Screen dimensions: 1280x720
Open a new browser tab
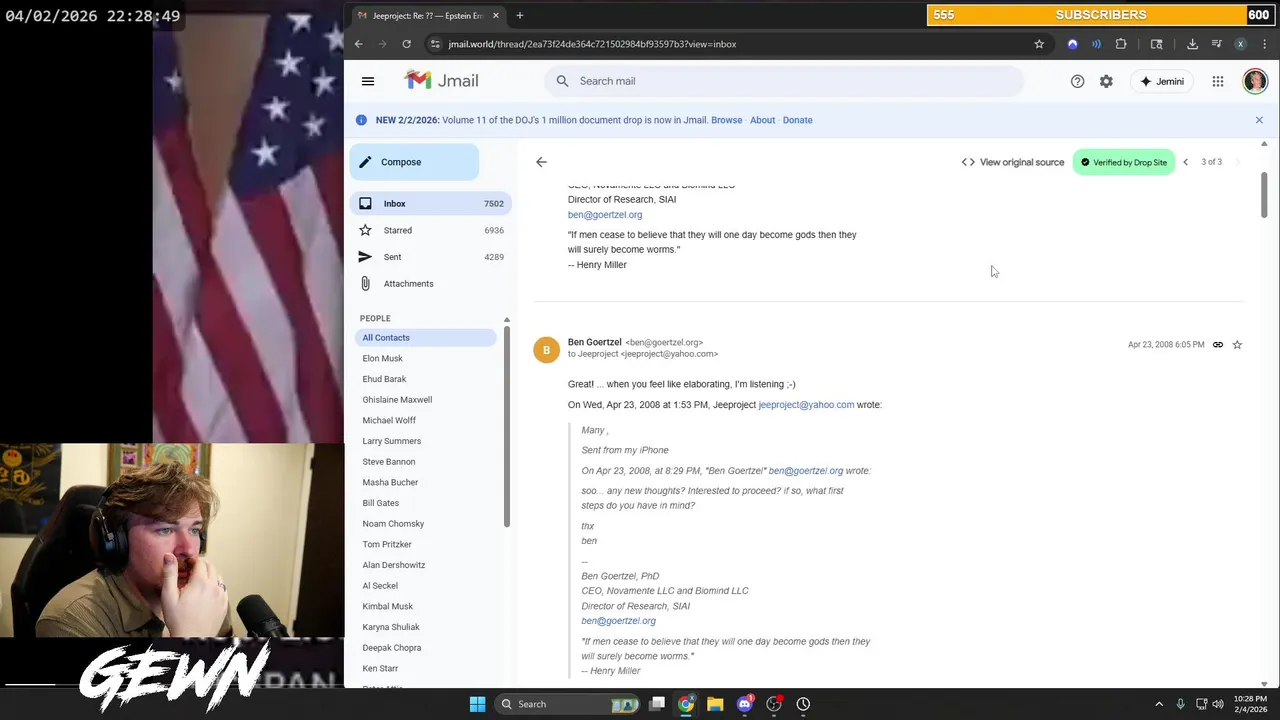(x=519, y=16)
